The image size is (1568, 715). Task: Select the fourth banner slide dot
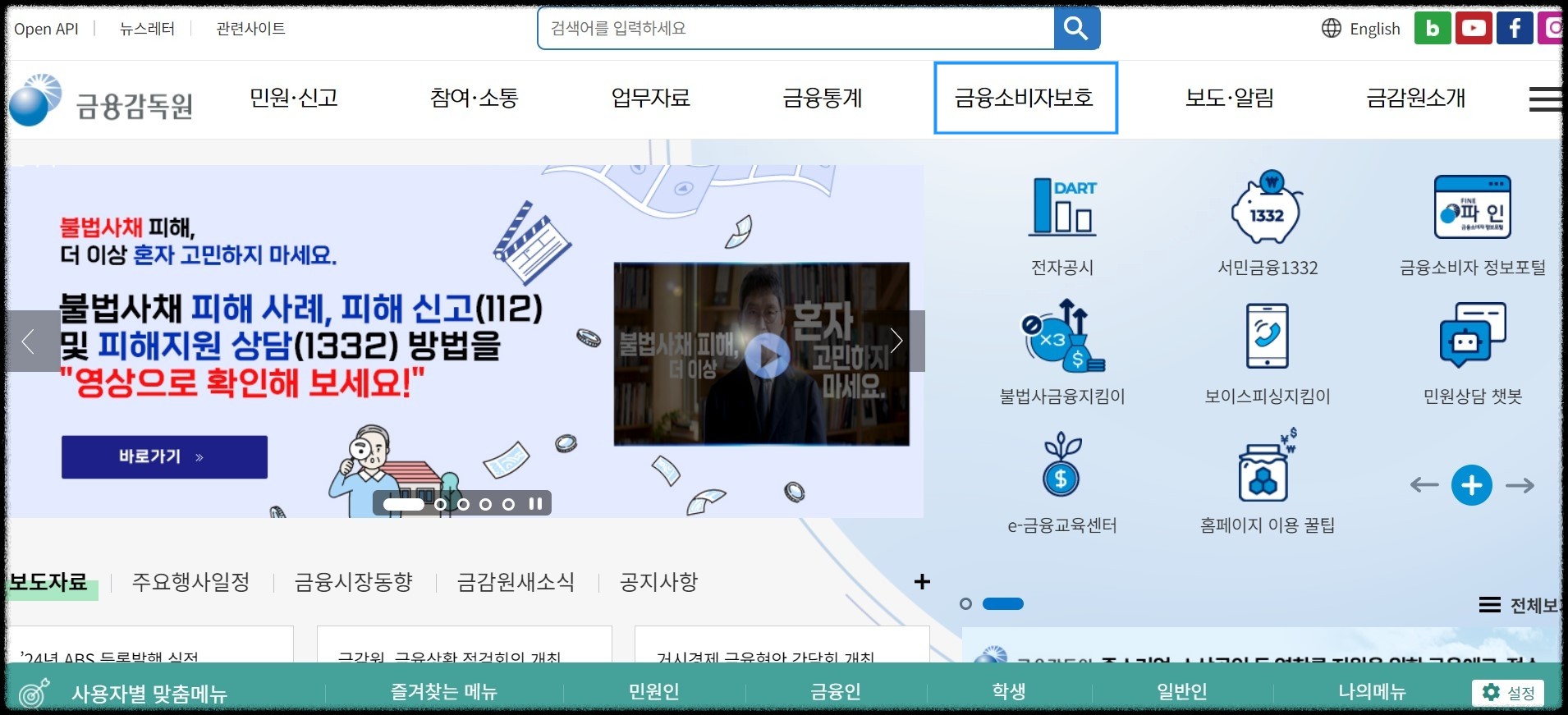486,504
